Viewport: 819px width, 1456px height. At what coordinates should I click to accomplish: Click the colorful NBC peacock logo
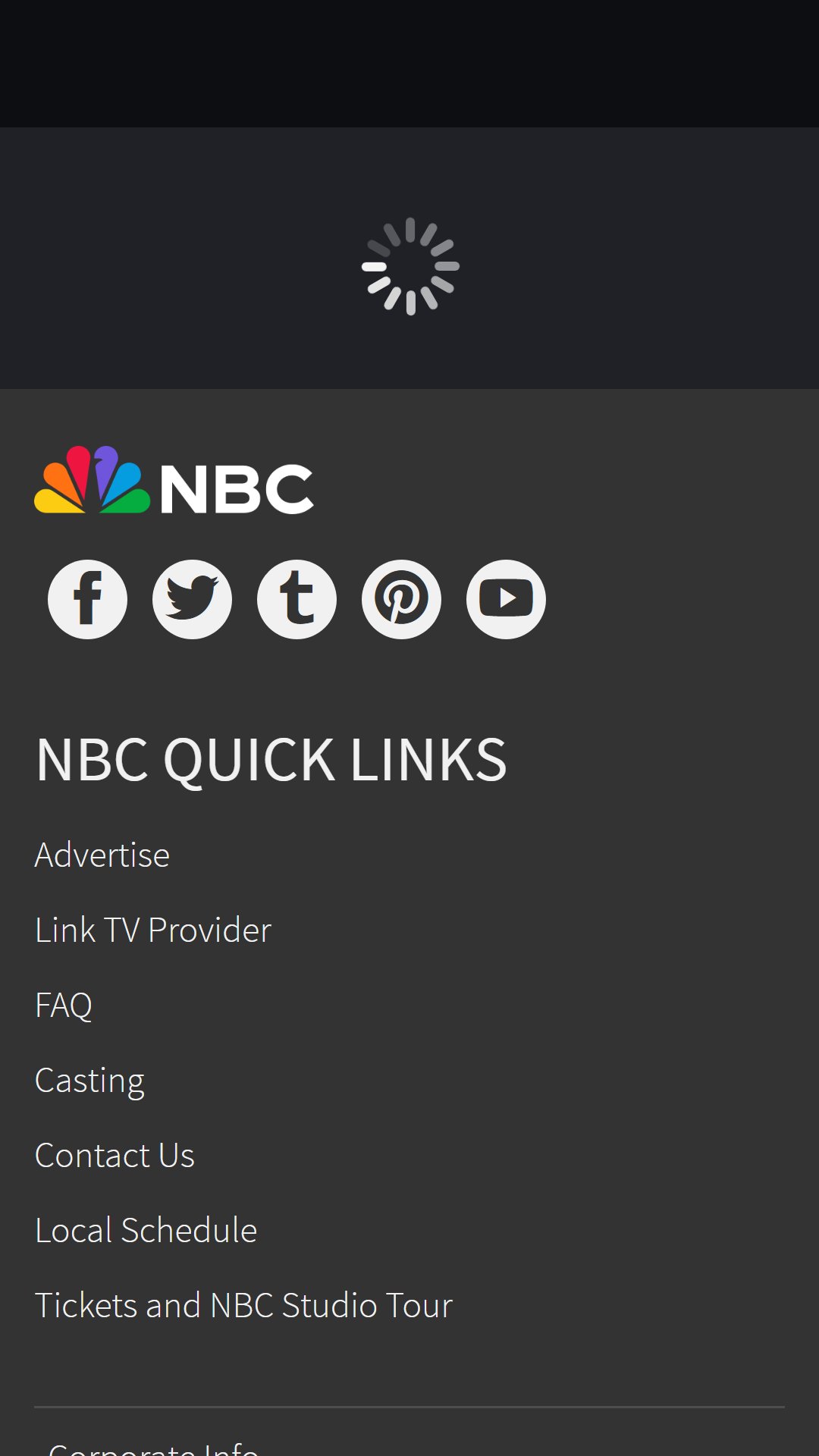click(93, 480)
